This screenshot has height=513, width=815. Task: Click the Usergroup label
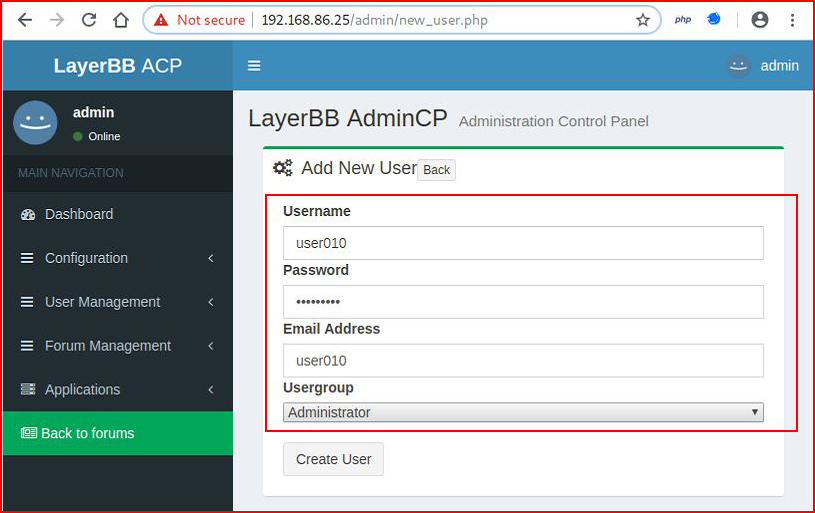coord(318,388)
